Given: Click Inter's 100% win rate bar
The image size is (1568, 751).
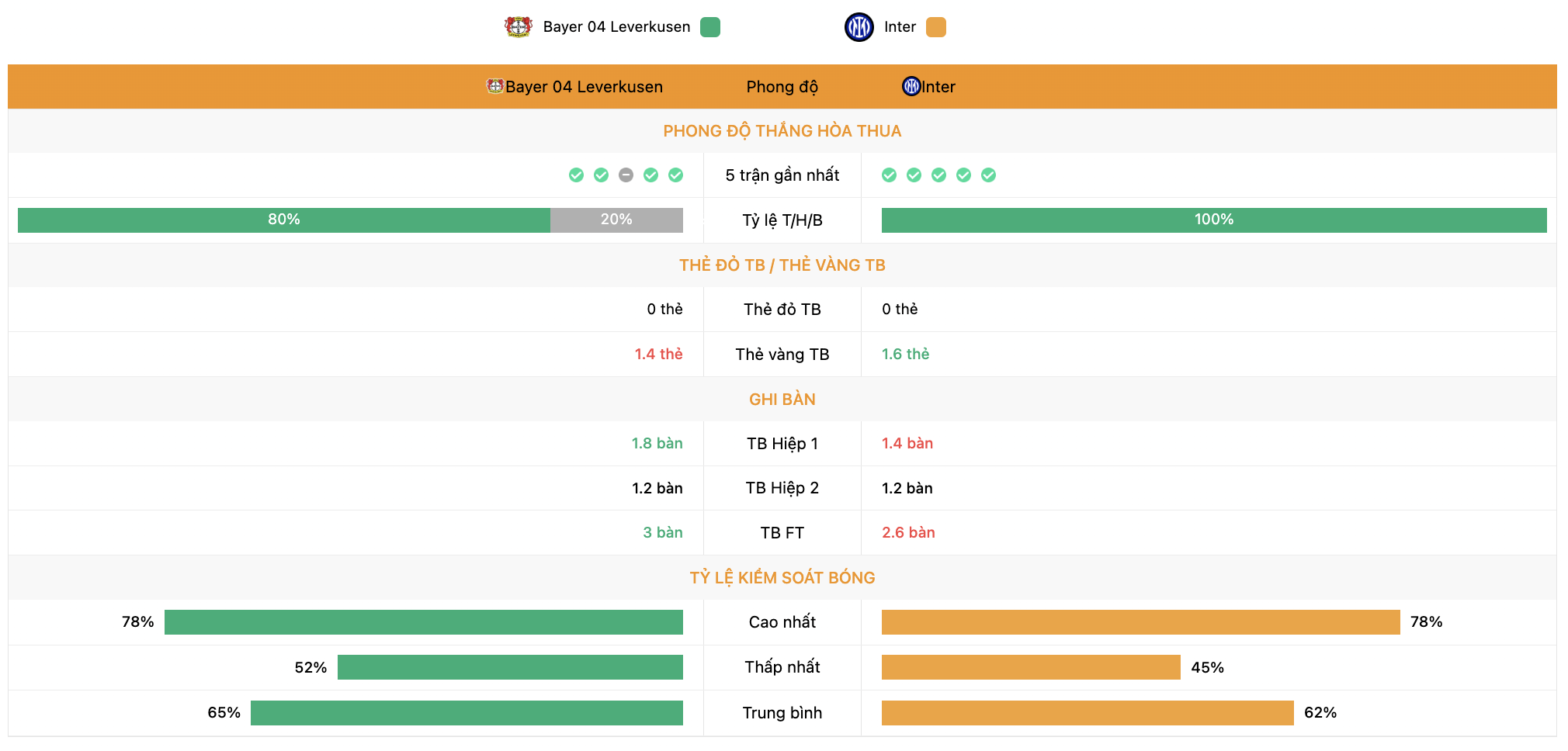Looking at the screenshot, I should [x=1214, y=220].
